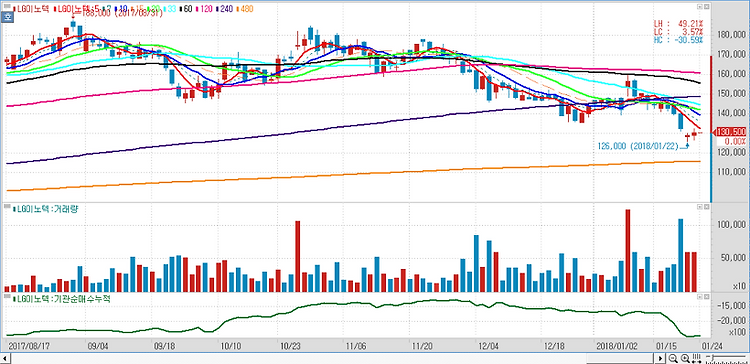Viewport: 750px width, 364px height.
Task: Click the 180,000 price axis label
Action: [732, 35]
